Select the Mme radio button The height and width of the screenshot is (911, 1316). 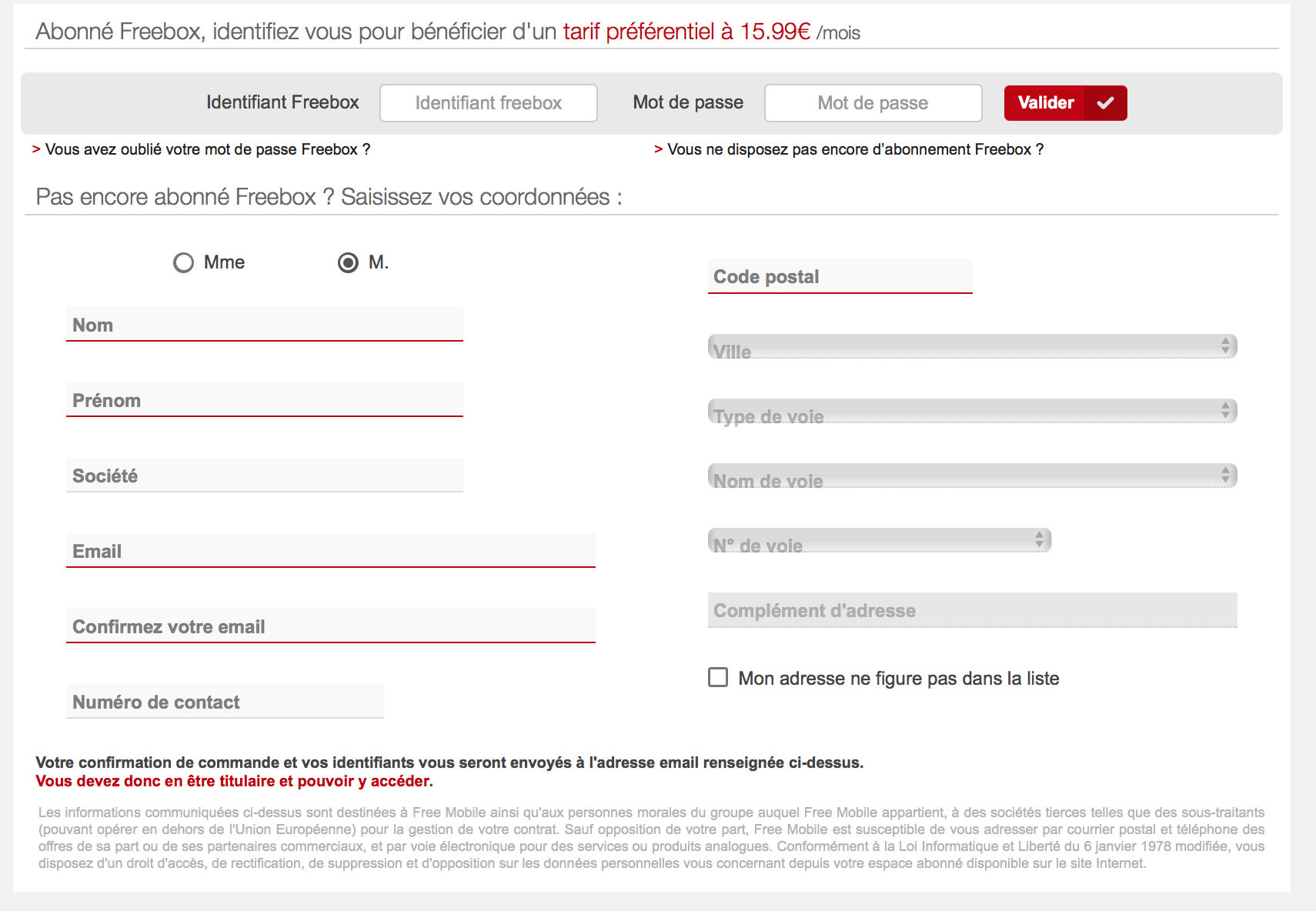183,263
